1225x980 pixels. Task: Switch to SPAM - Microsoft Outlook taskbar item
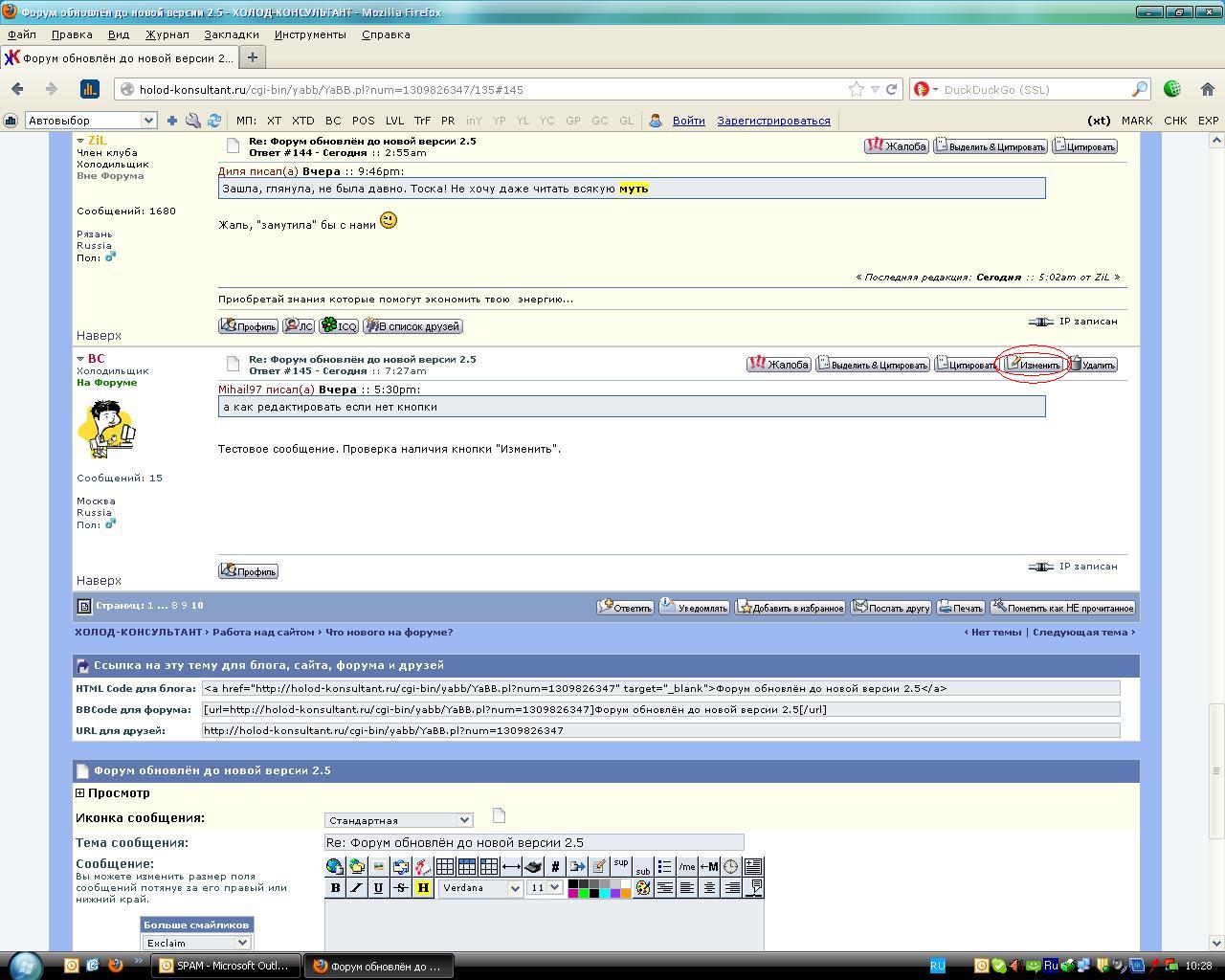pyautogui.click(x=226, y=966)
